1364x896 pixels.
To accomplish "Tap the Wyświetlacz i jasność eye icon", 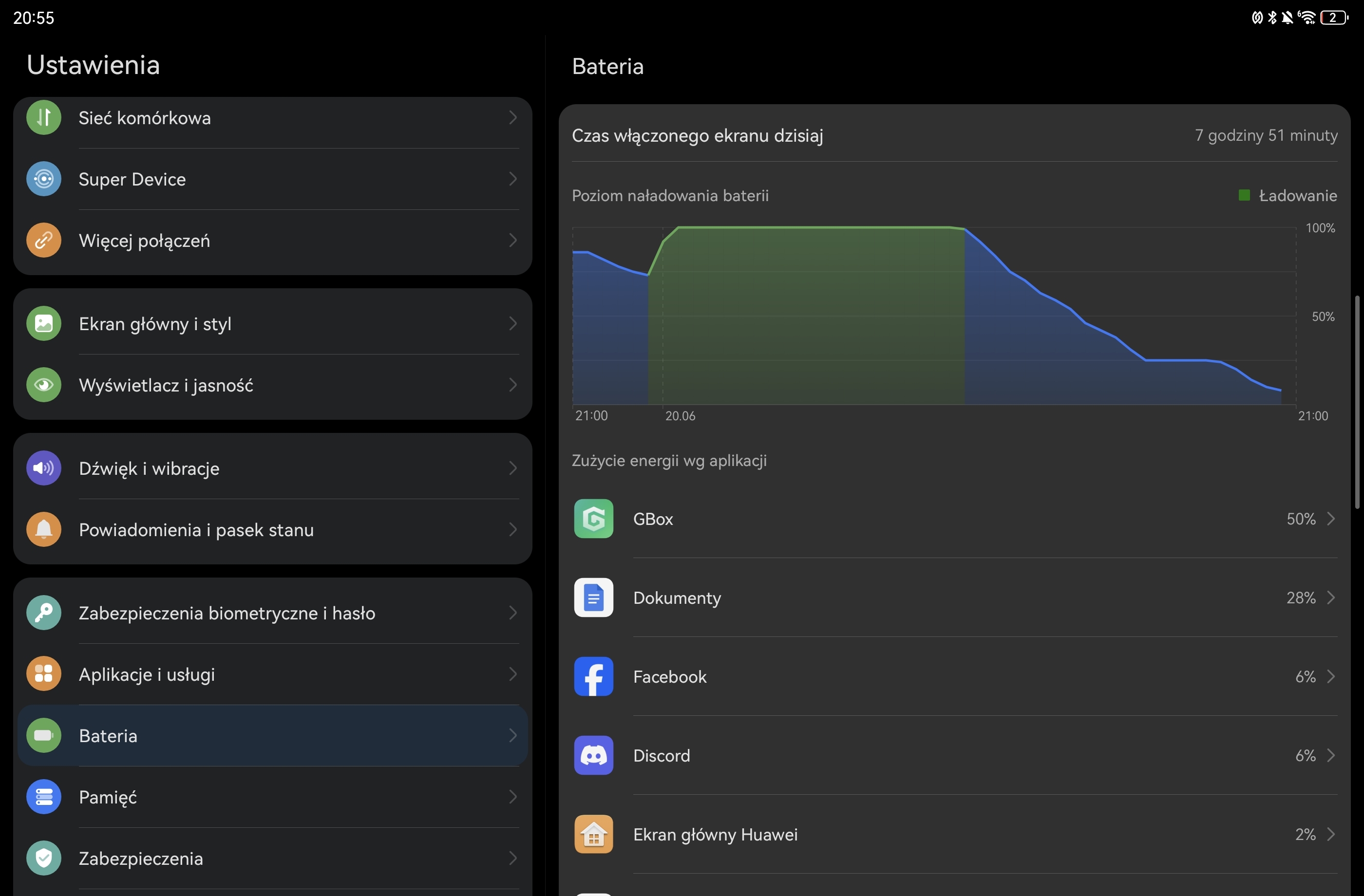I will [43, 384].
